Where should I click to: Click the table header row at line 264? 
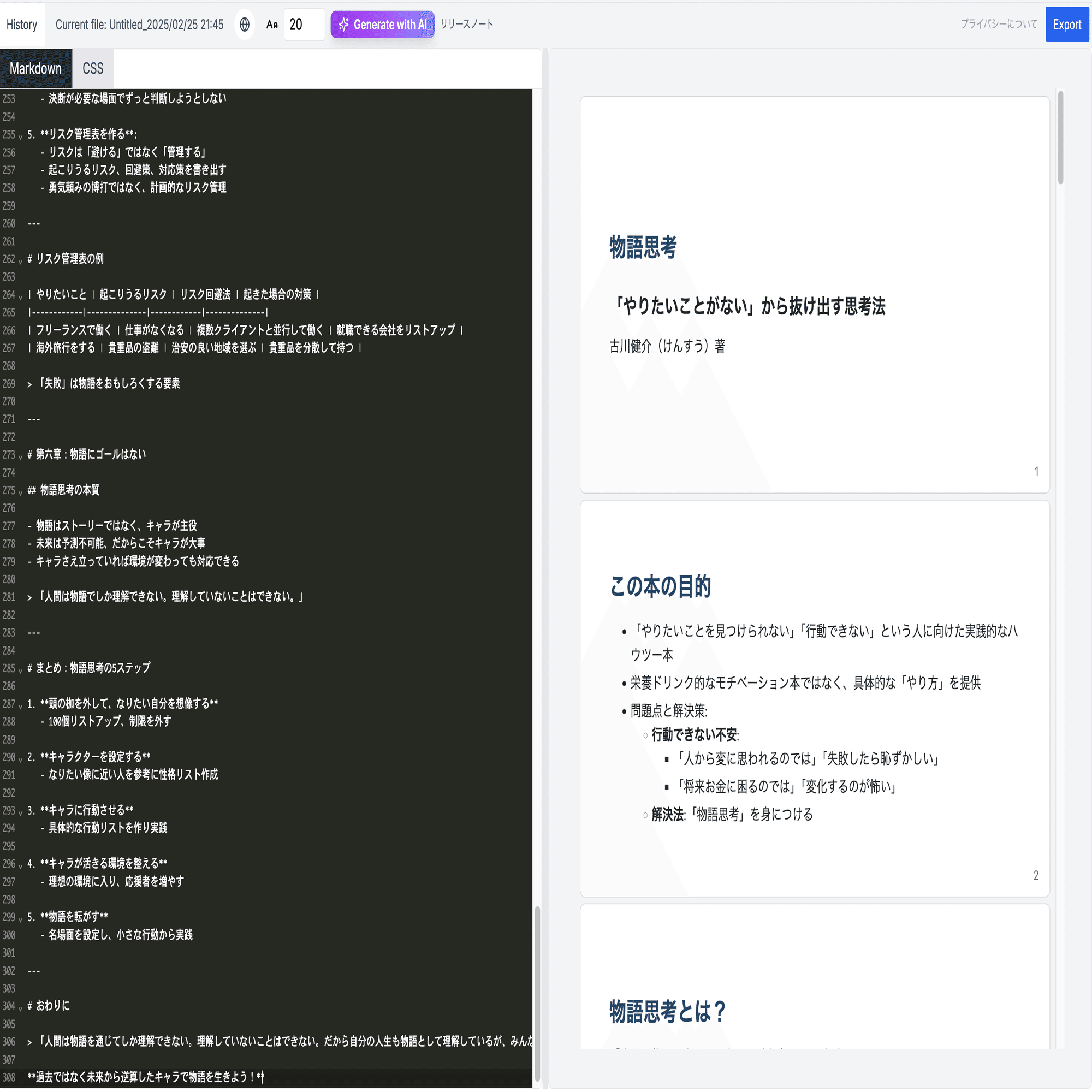coord(174,294)
